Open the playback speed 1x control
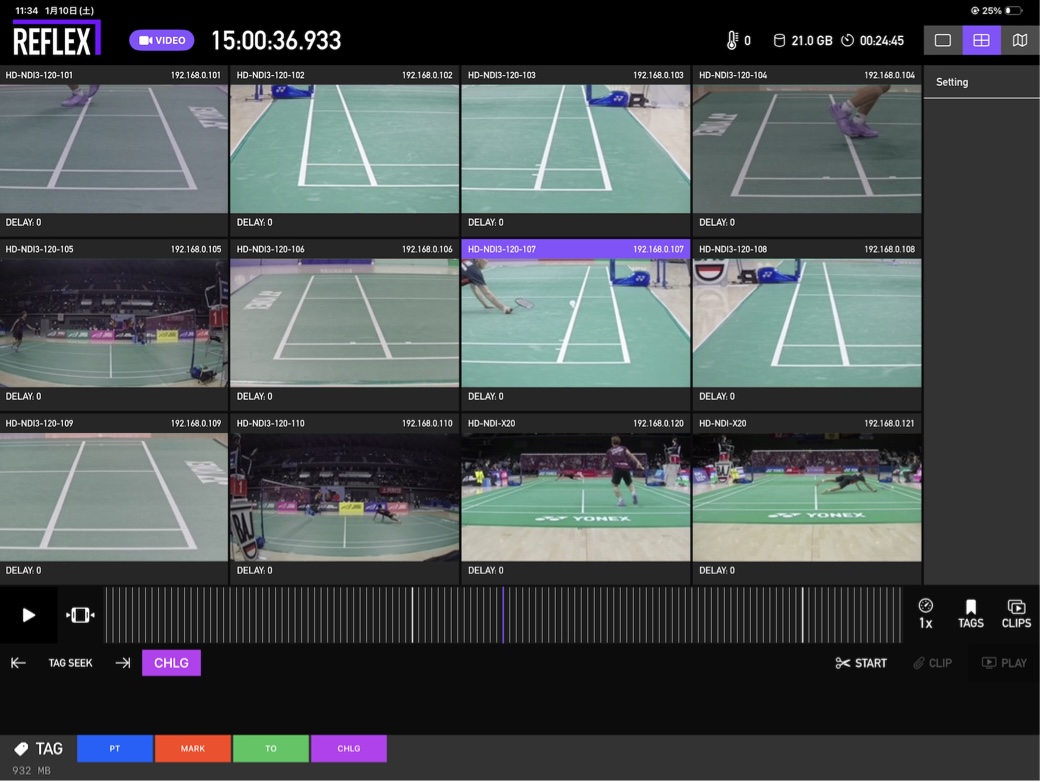 click(x=925, y=614)
